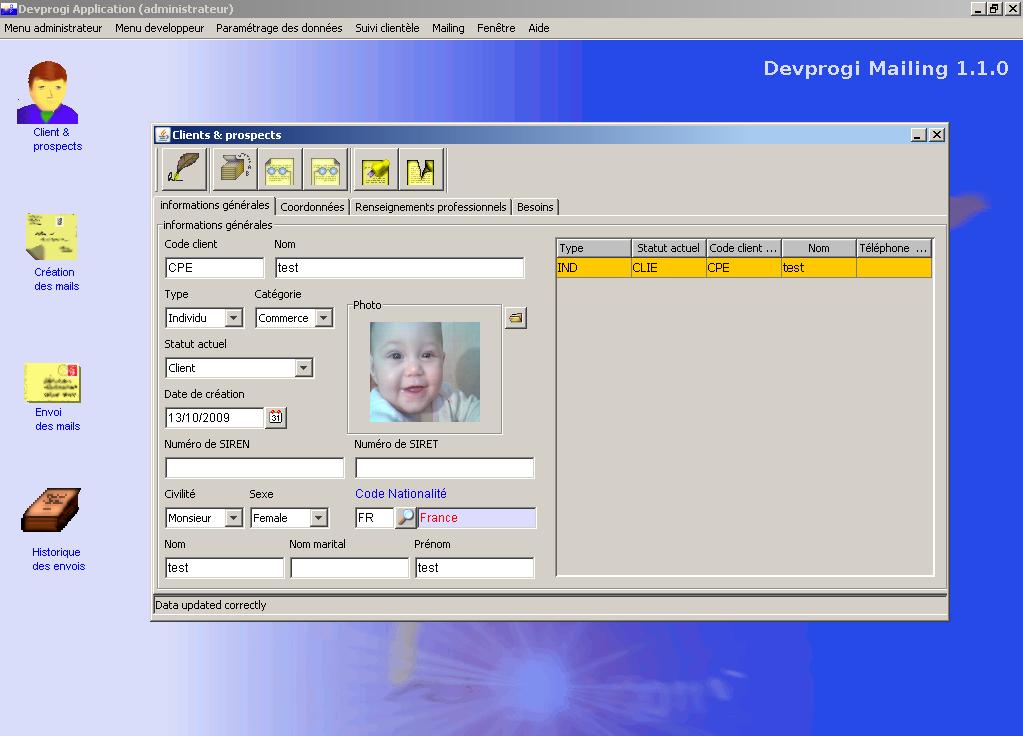Viewport: 1023px width, 736px height.
Task: Restore down the Devprogi Application window
Action: pos(994,8)
